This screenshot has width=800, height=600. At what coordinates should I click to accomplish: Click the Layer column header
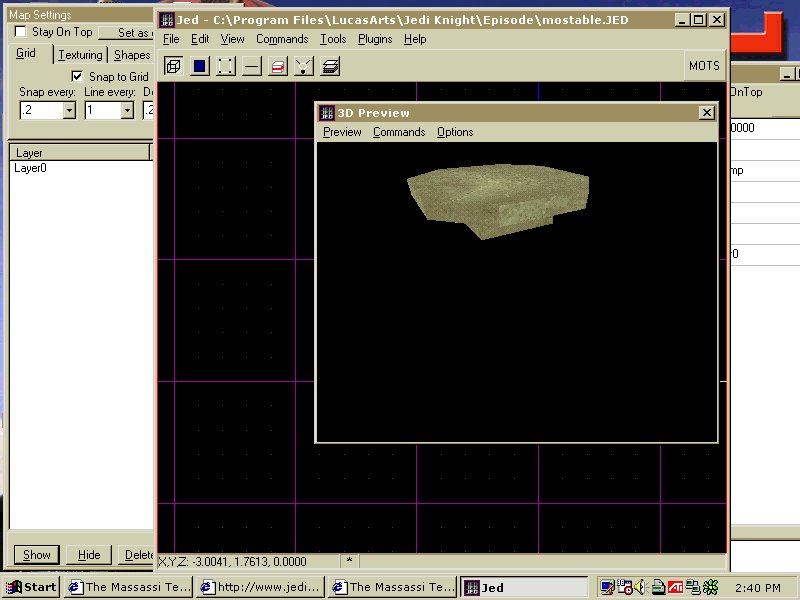coord(80,153)
